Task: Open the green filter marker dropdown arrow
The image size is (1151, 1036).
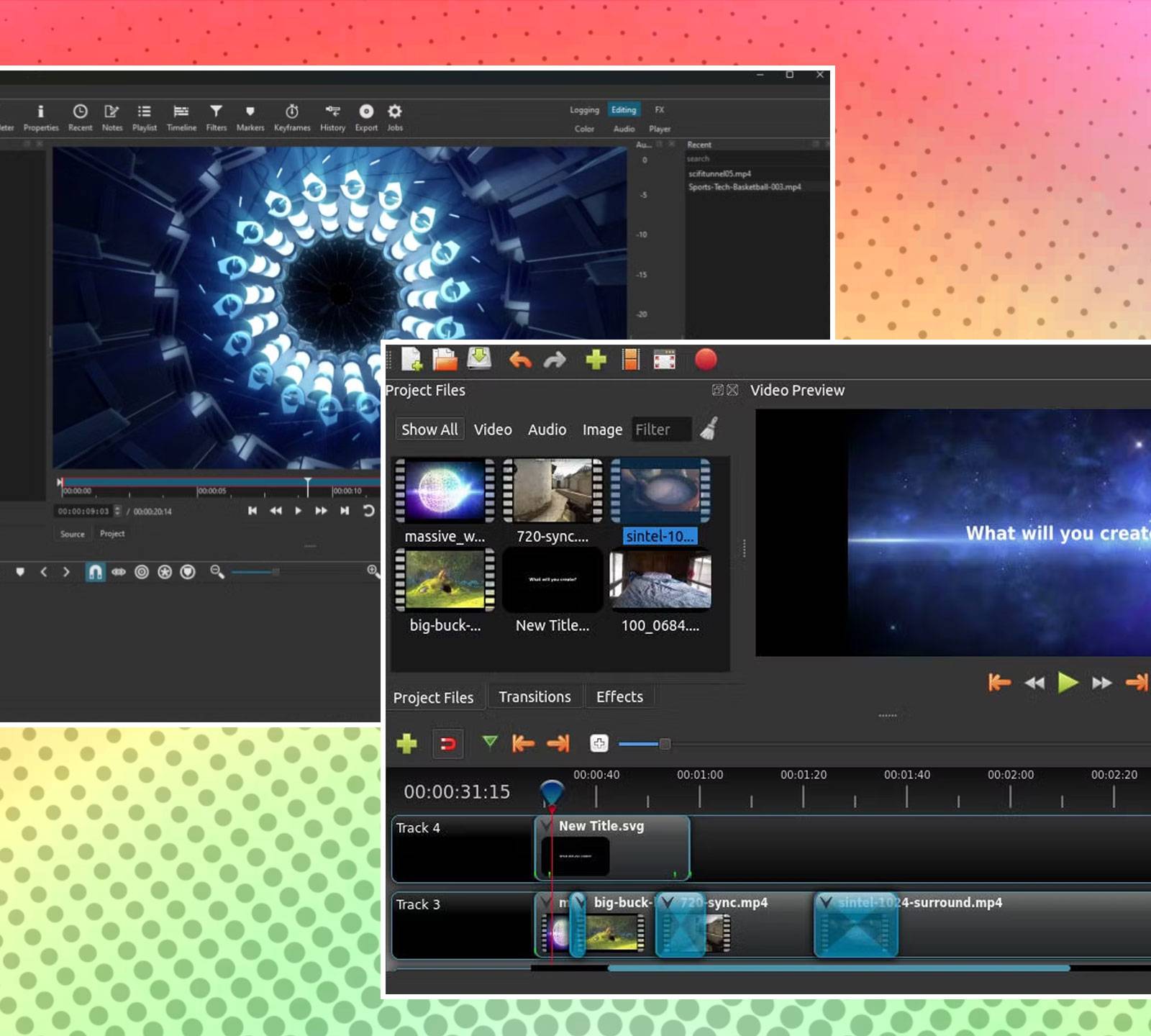Action: tap(490, 742)
